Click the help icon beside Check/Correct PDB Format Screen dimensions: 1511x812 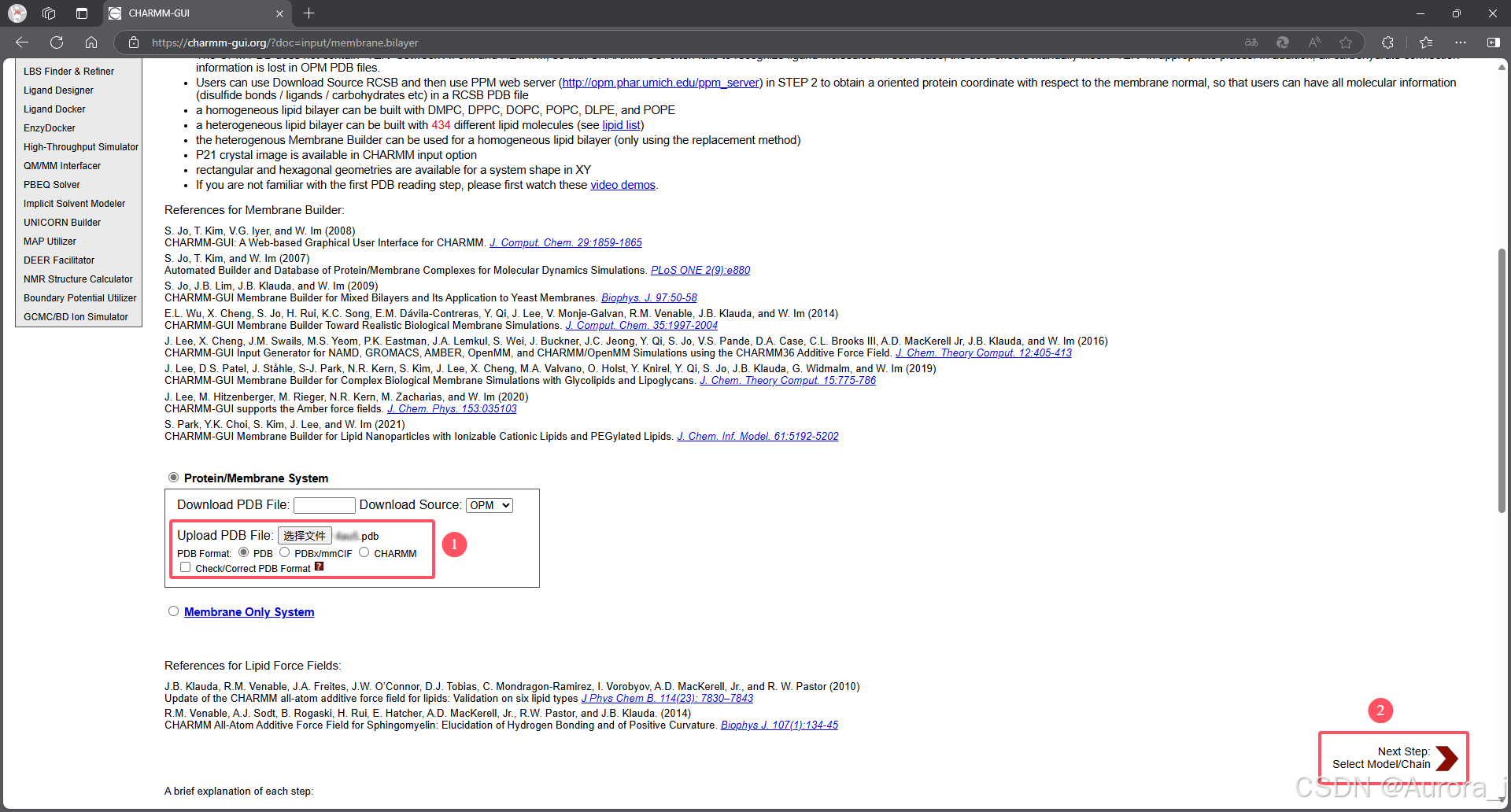point(319,567)
